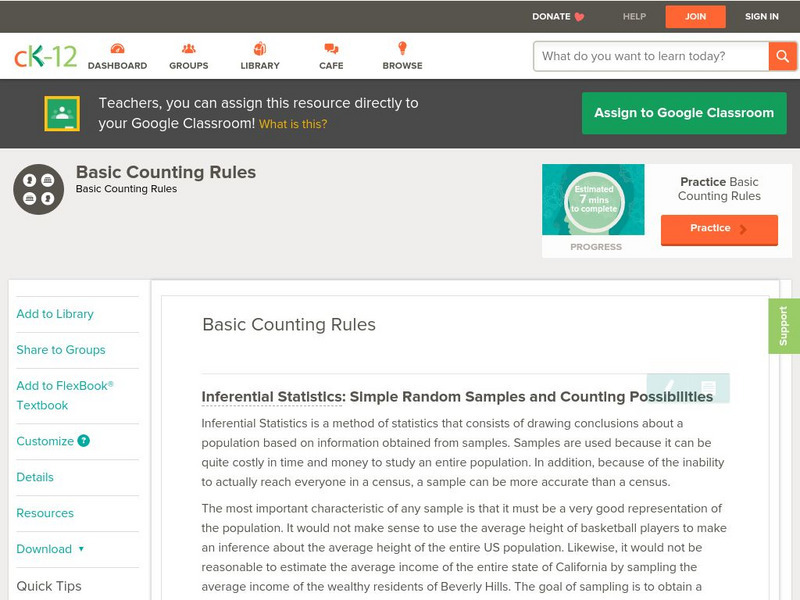The width and height of the screenshot is (800, 600).
Task: Open the green Support side tab
Action: point(784,326)
